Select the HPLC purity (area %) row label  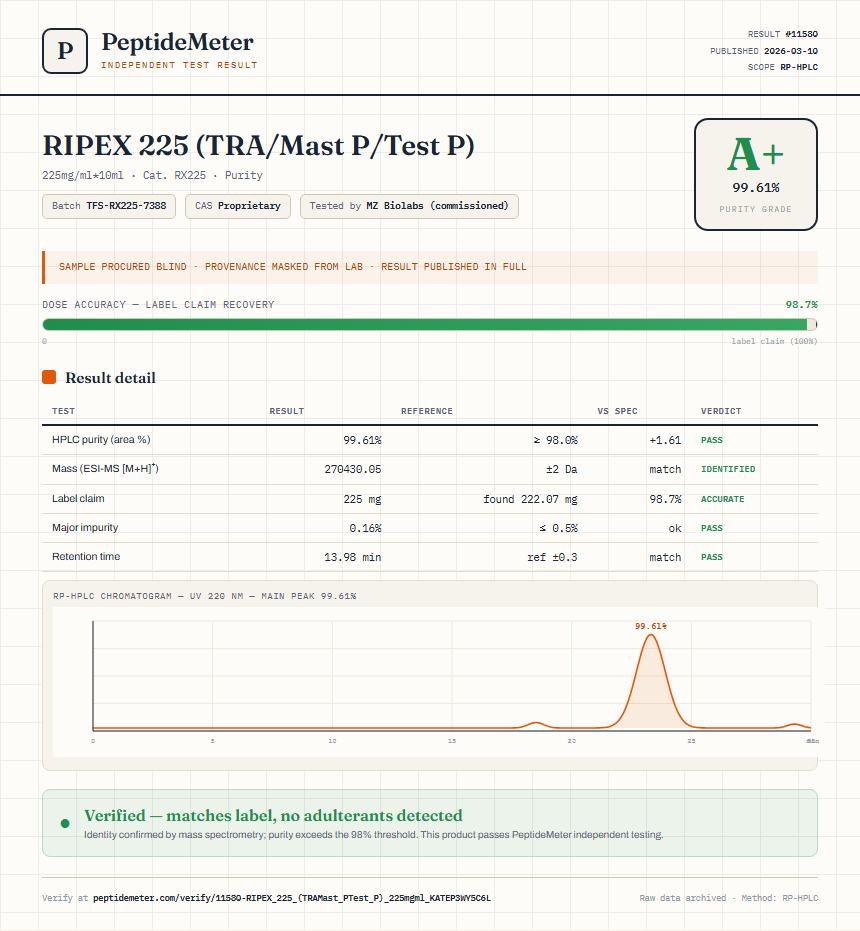[x=101, y=439]
